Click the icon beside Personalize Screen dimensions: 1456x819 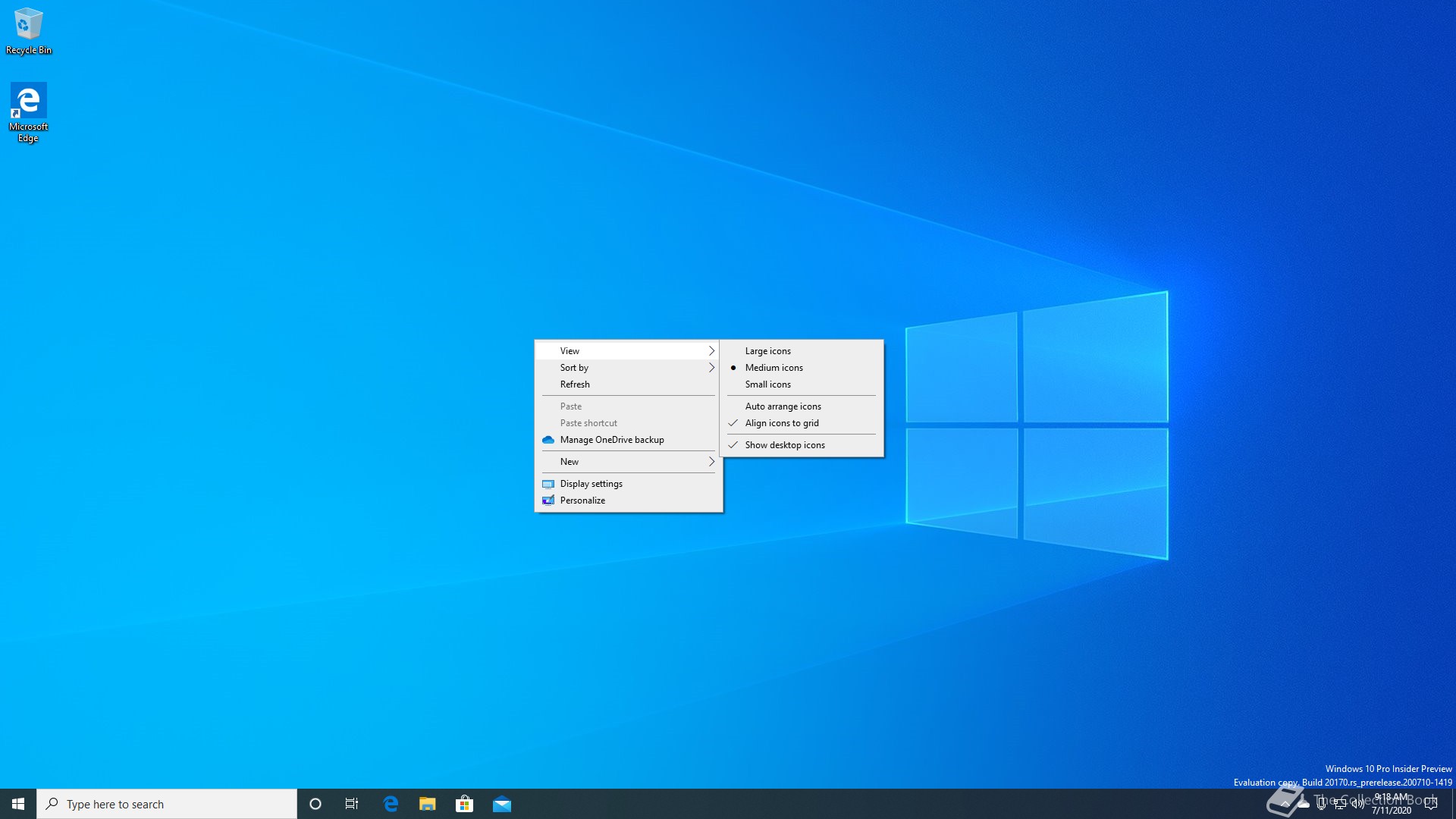(548, 500)
